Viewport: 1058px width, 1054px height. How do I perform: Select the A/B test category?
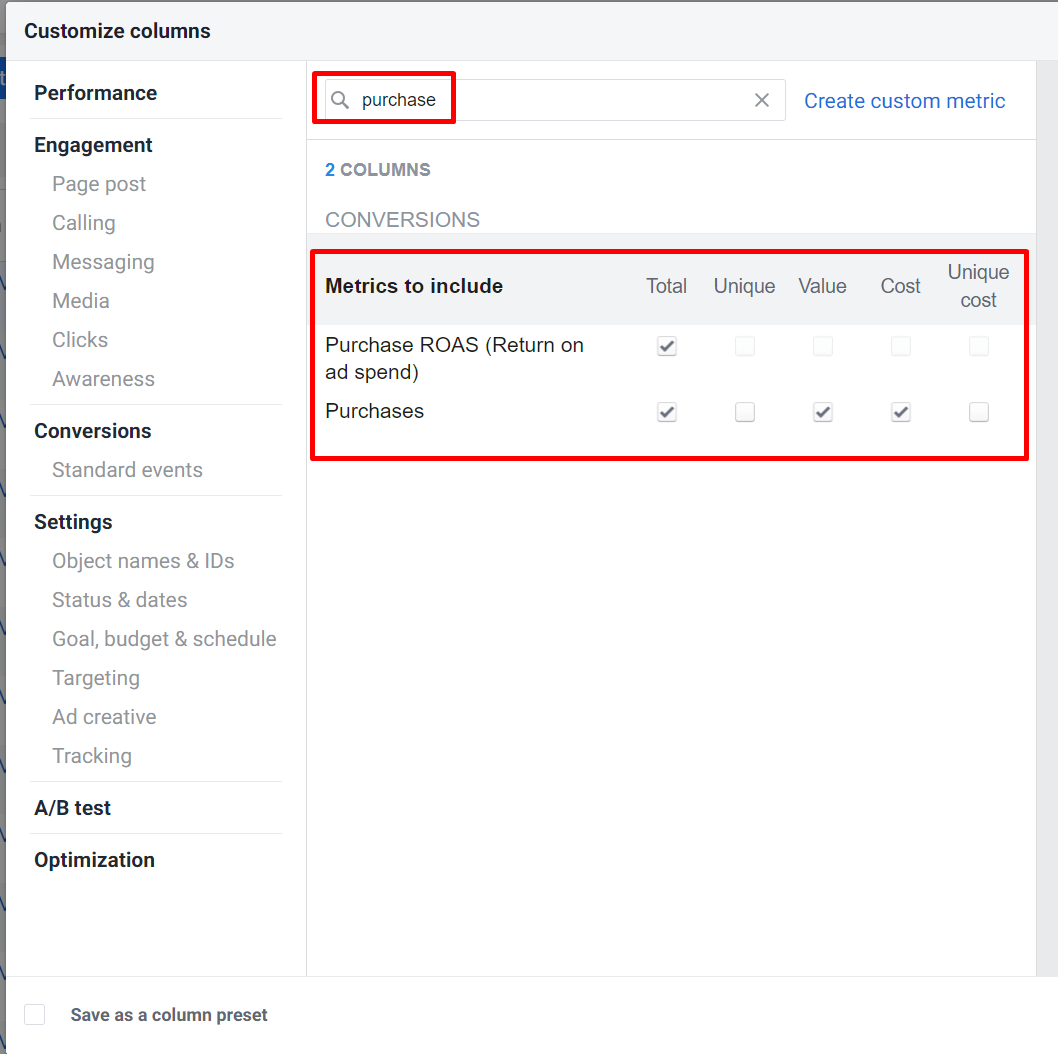pyautogui.click(x=72, y=808)
